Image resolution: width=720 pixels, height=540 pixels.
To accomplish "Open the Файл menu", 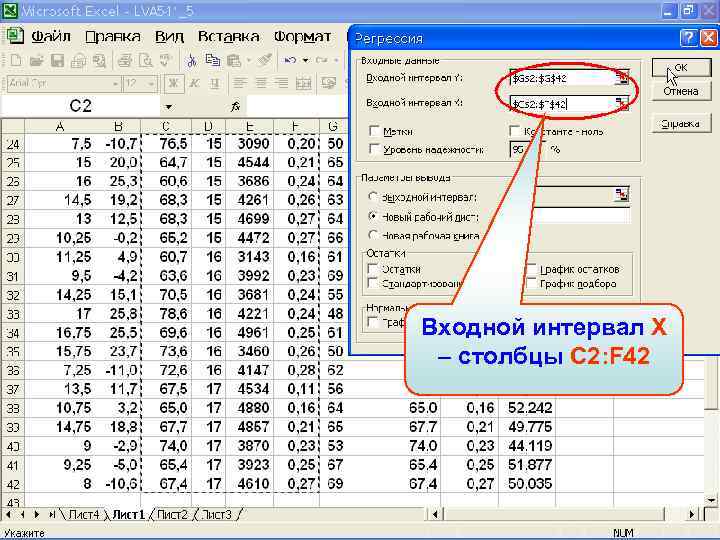I will point(51,36).
